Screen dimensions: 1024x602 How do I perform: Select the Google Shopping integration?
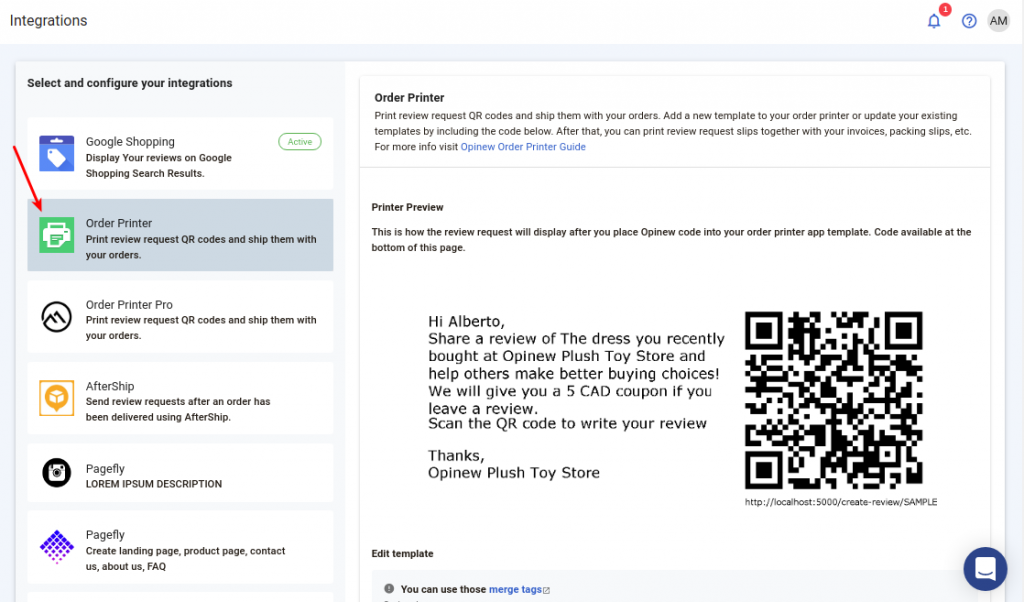point(180,154)
